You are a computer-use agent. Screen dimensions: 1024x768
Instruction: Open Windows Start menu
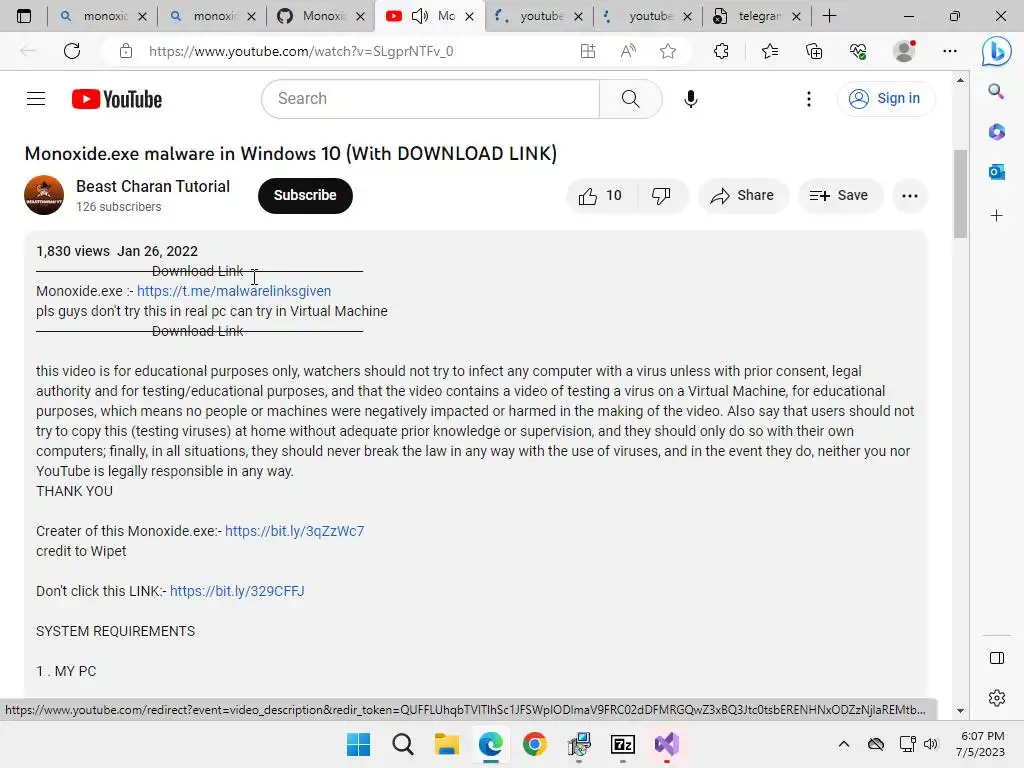click(358, 744)
